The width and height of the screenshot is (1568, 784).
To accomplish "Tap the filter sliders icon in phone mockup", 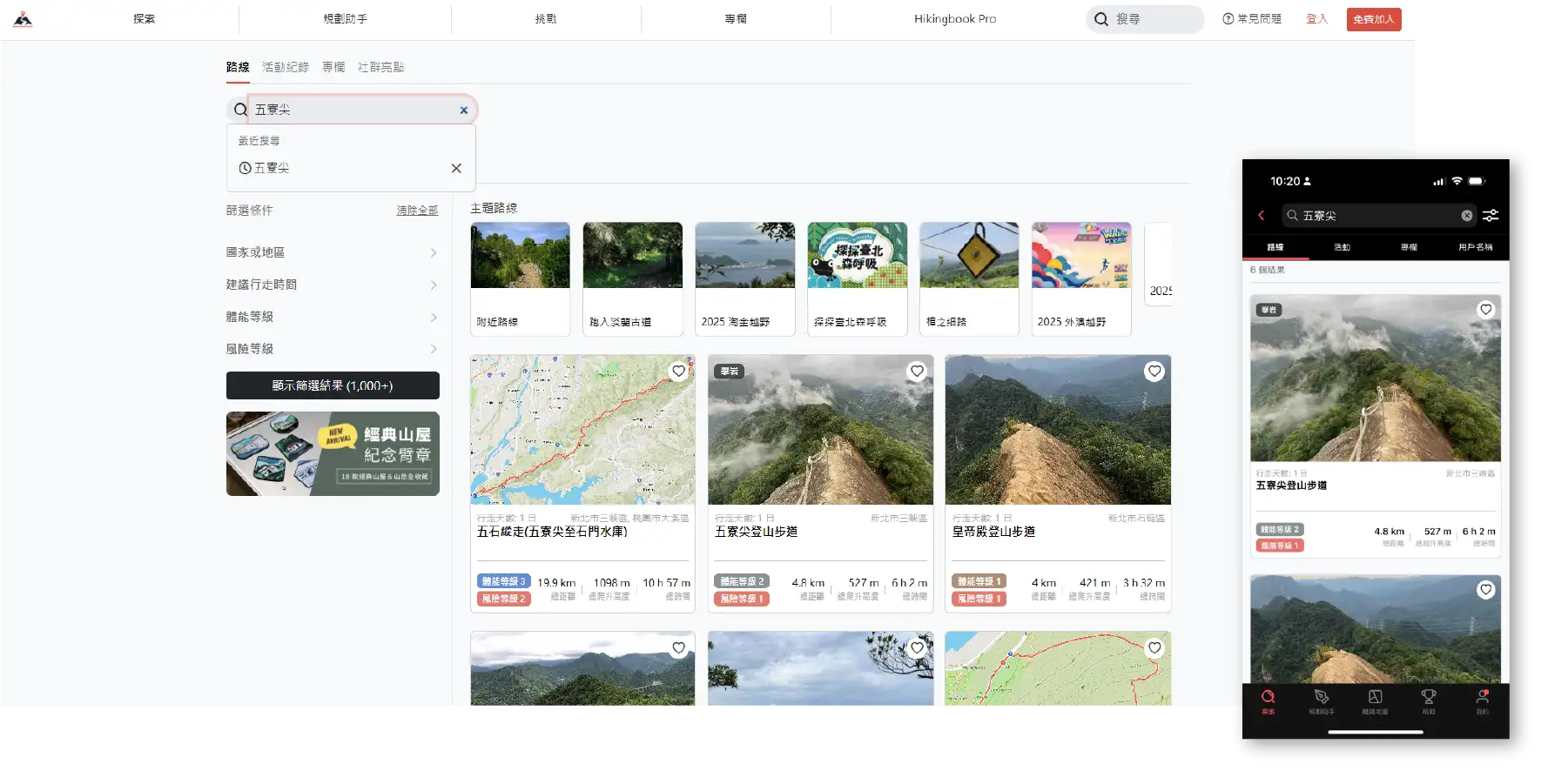I will pos(1491,216).
